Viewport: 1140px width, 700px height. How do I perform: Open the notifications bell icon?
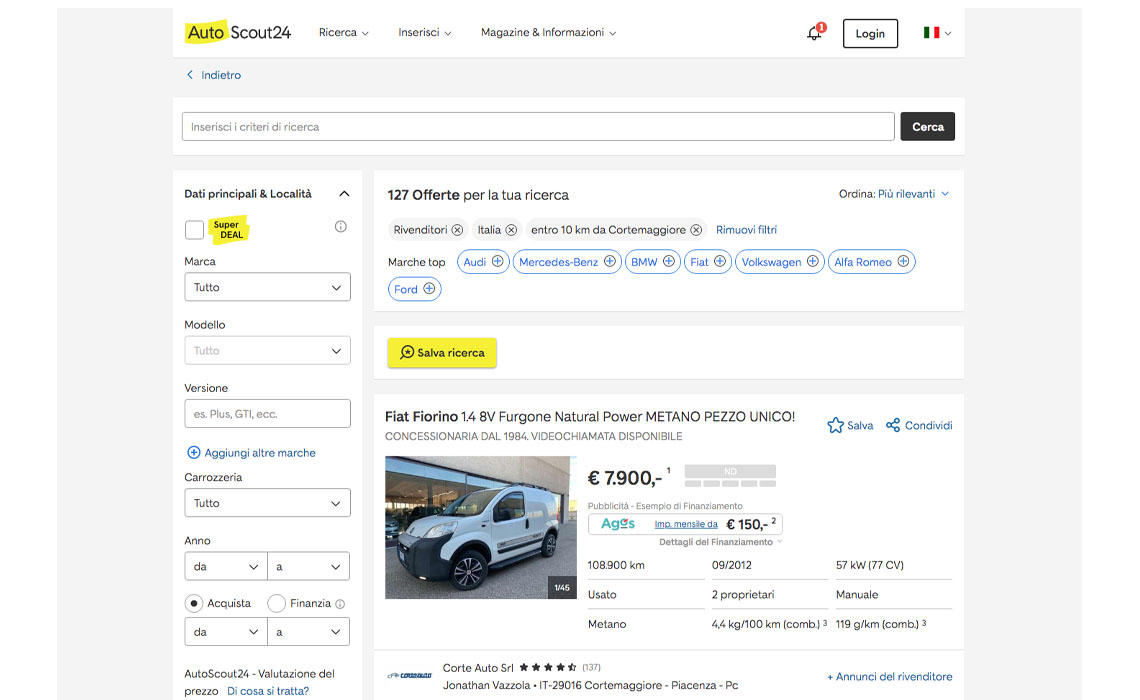click(815, 33)
